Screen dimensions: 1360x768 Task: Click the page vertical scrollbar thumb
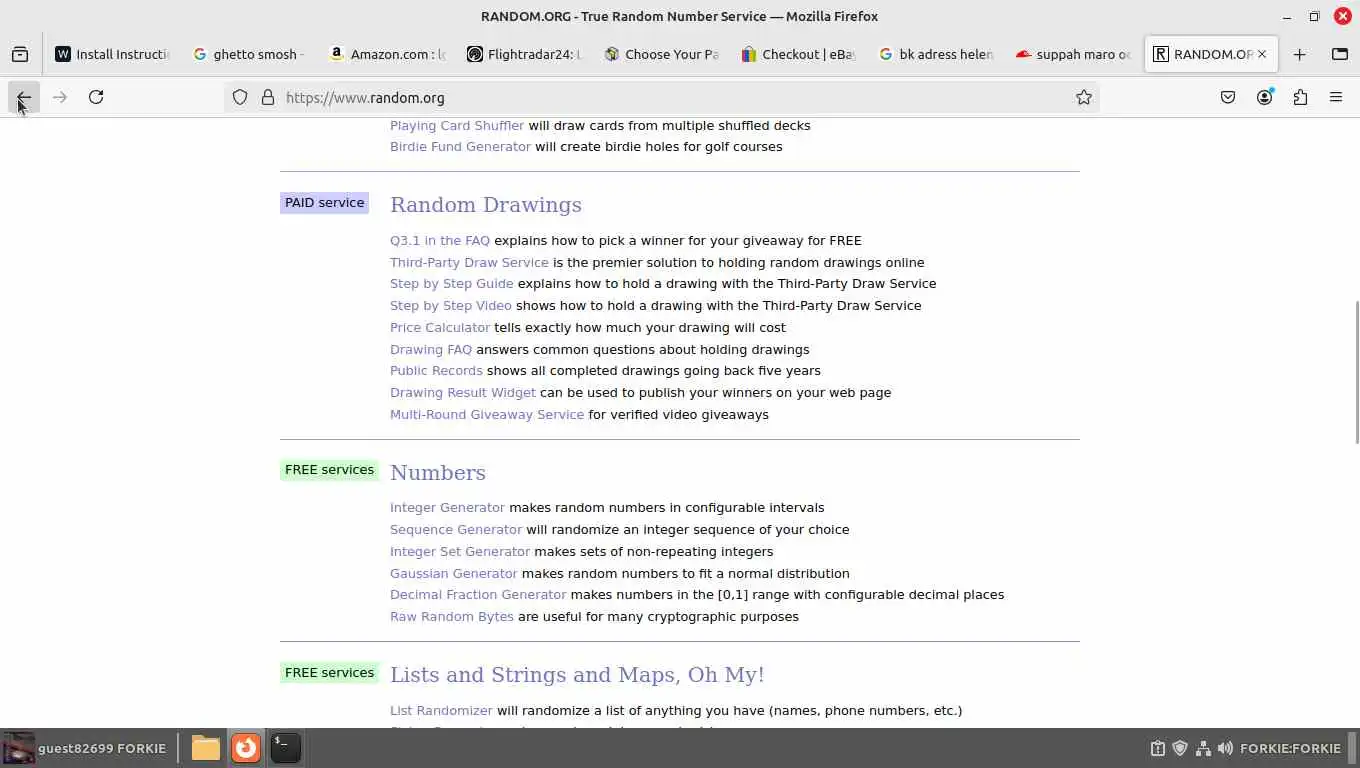click(x=1356, y=370)
